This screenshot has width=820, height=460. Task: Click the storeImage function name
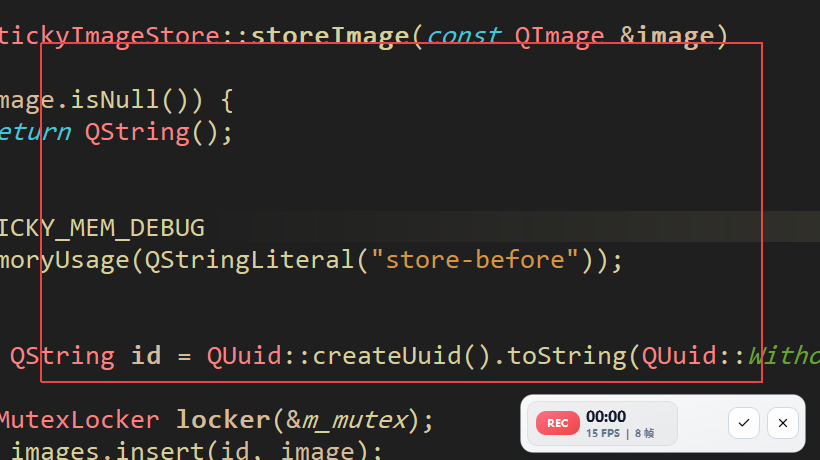(x=330, y=36)
